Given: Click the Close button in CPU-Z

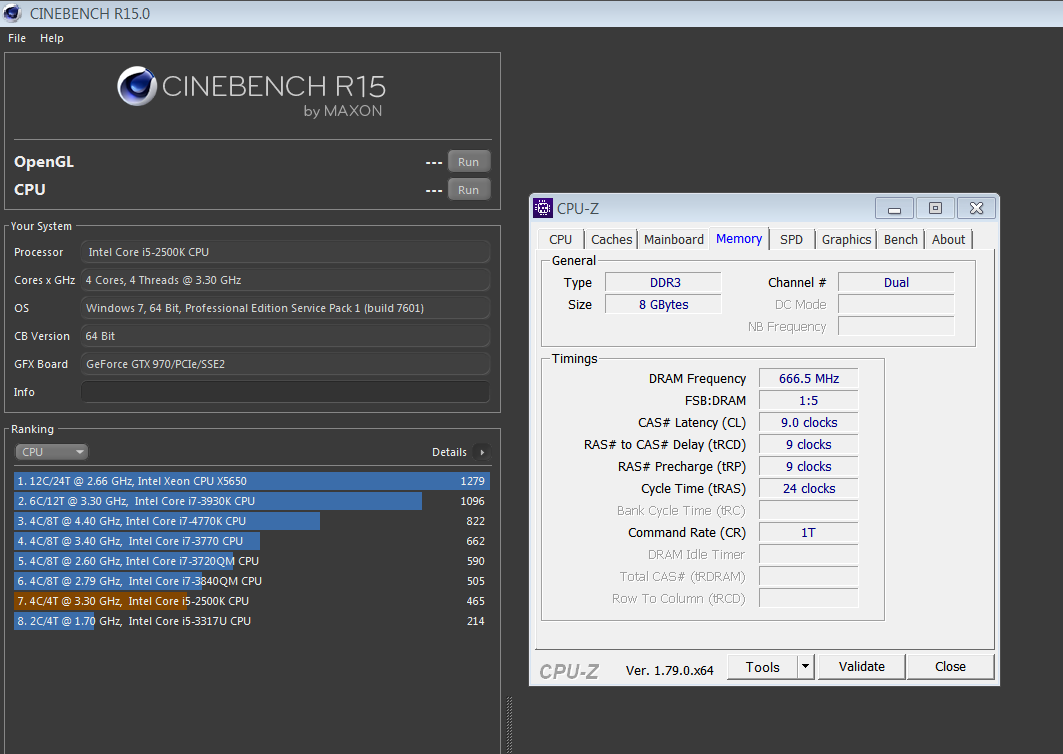Looking at the screenshot, I should click(950, 667).
